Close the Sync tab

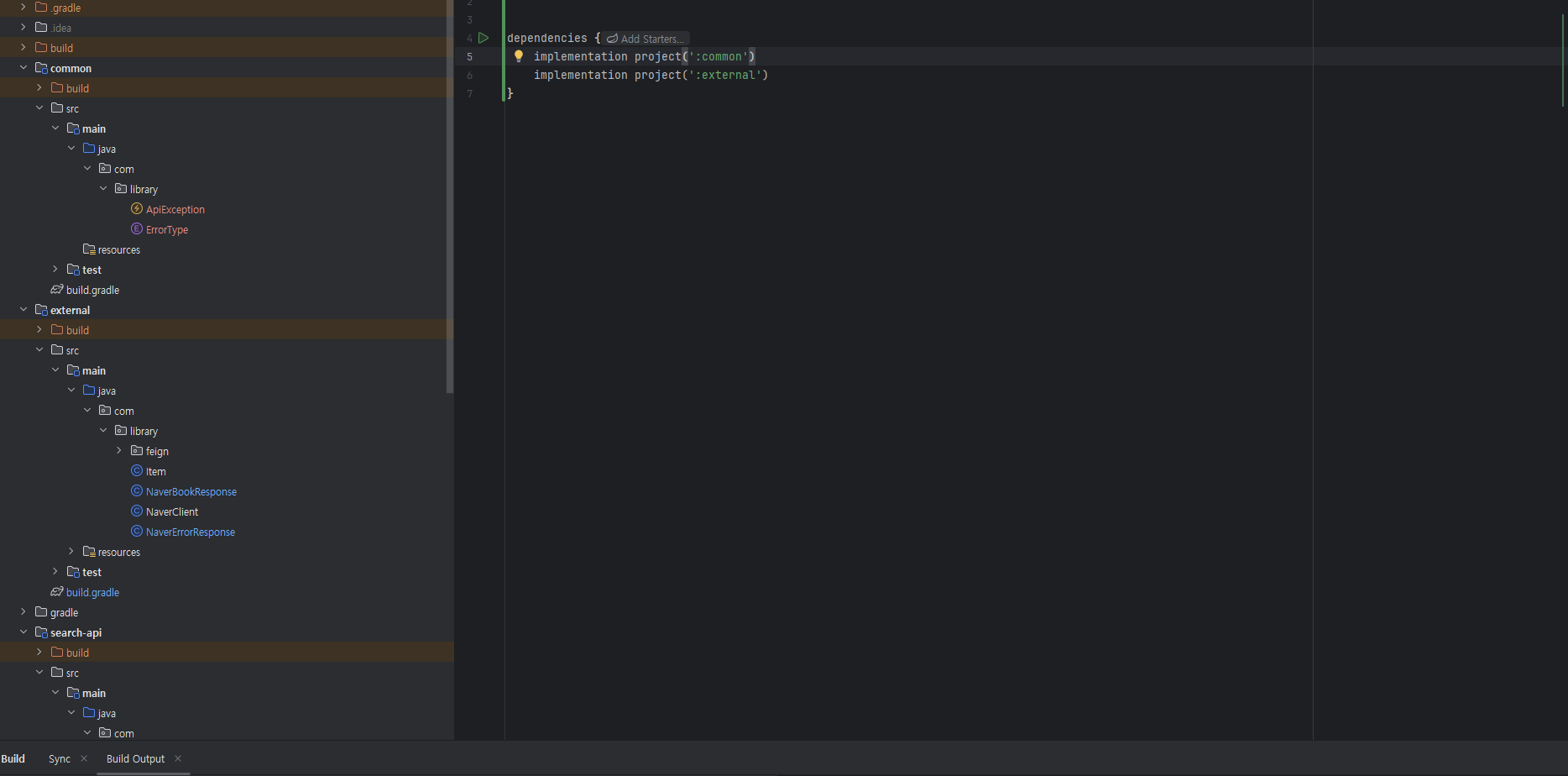pos(84,758)
